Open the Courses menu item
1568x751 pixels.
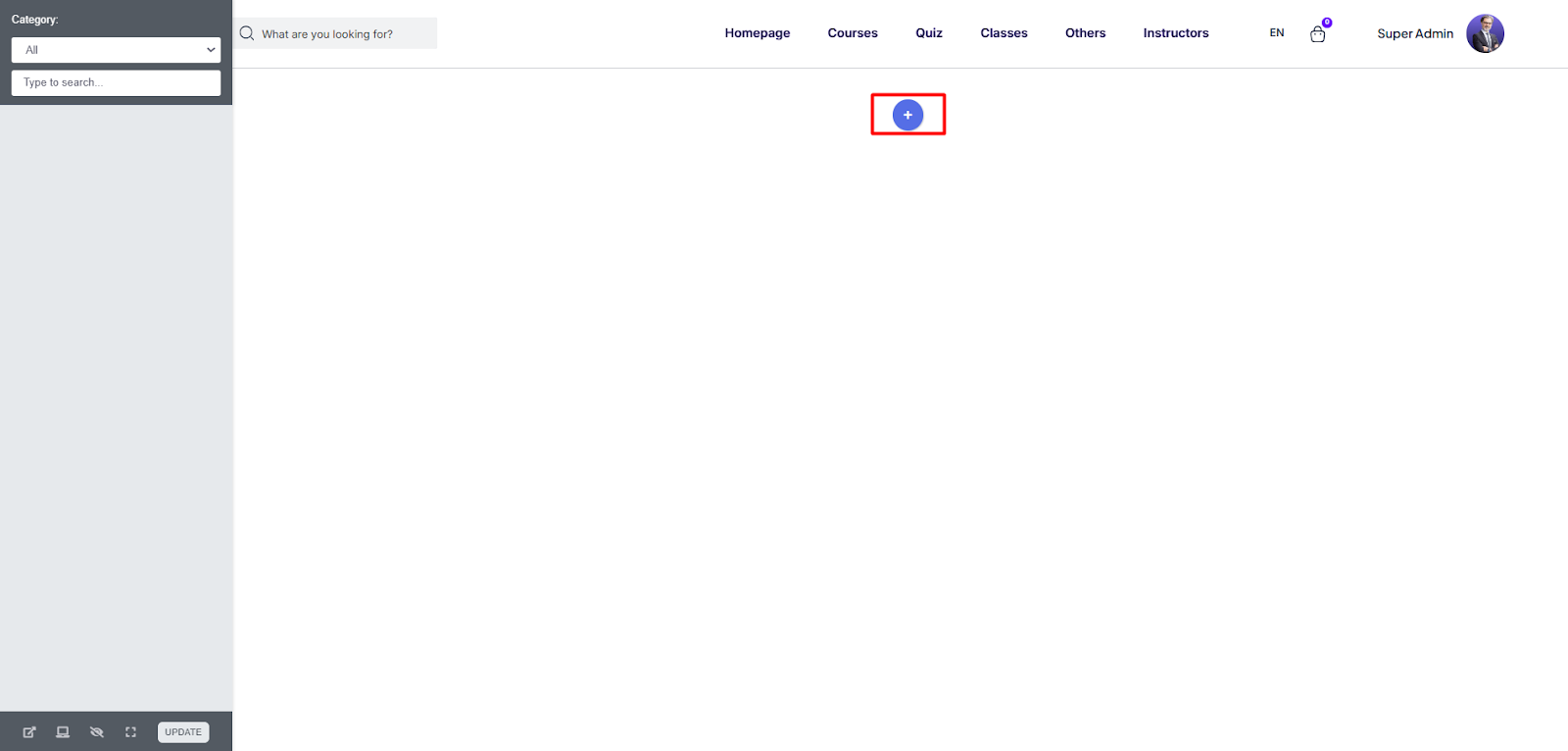click(x=853, y=33)
